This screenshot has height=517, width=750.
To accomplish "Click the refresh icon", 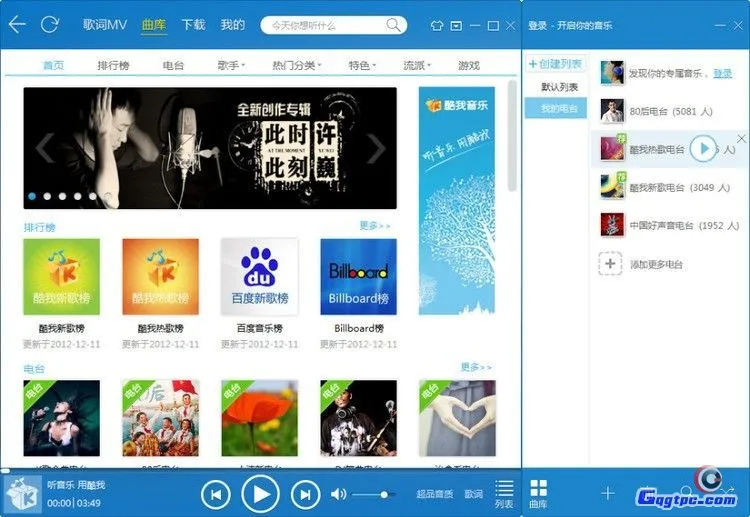I will [x=49, y=24].
